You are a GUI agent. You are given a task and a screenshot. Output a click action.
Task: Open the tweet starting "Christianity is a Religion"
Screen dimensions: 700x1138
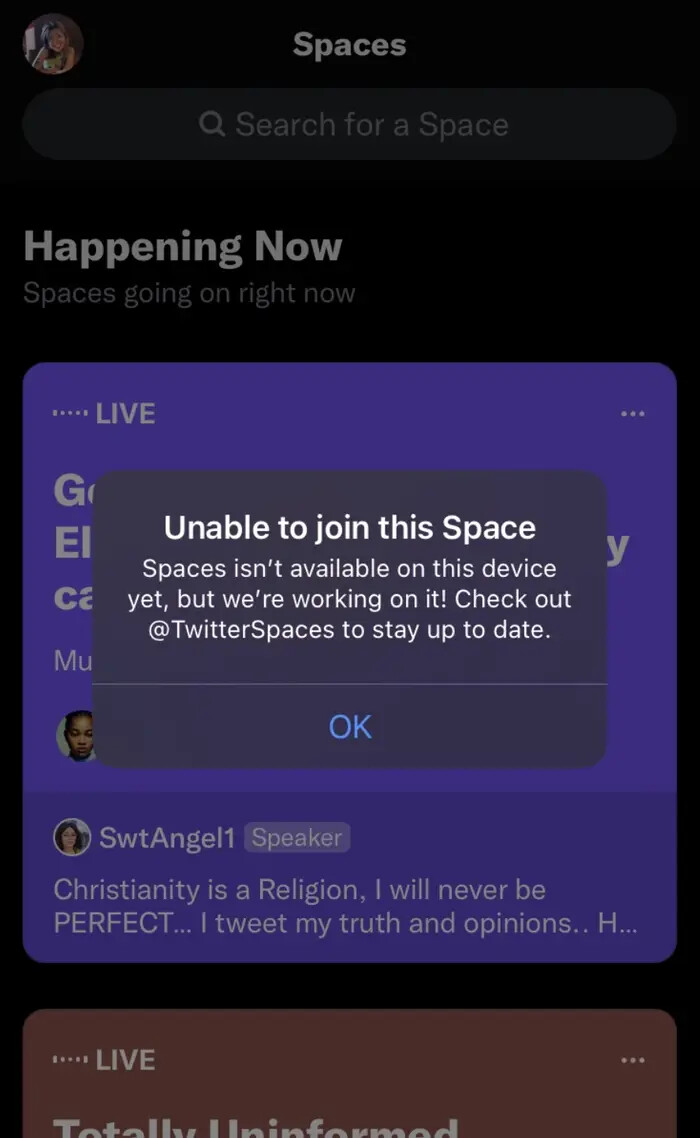point(340,906)
